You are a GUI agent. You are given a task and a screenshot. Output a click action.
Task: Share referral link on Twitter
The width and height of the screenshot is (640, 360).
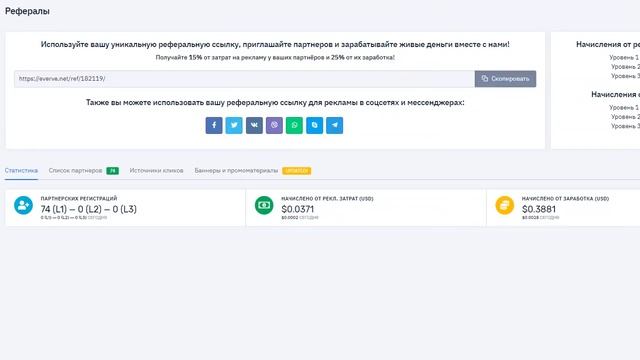[234, 125]
